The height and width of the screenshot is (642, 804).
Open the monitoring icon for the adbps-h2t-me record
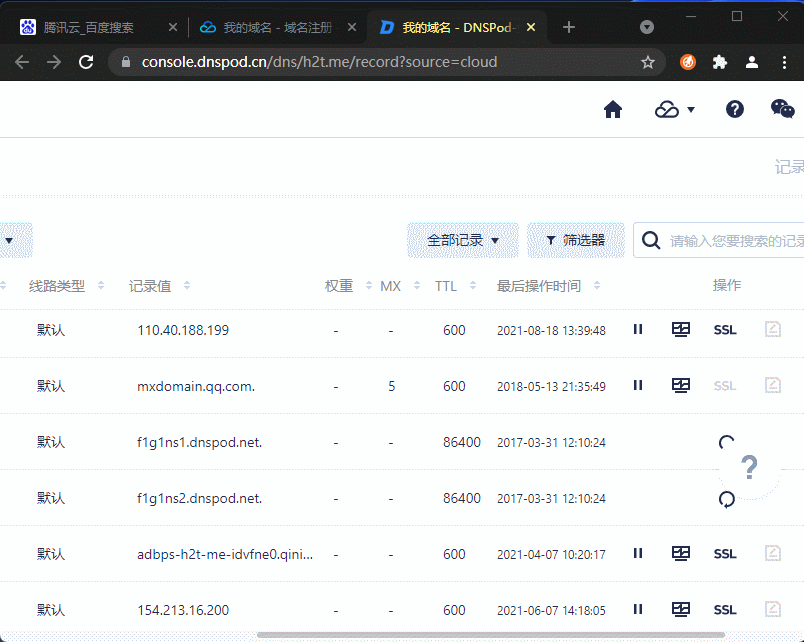click(x=681, y=553)
